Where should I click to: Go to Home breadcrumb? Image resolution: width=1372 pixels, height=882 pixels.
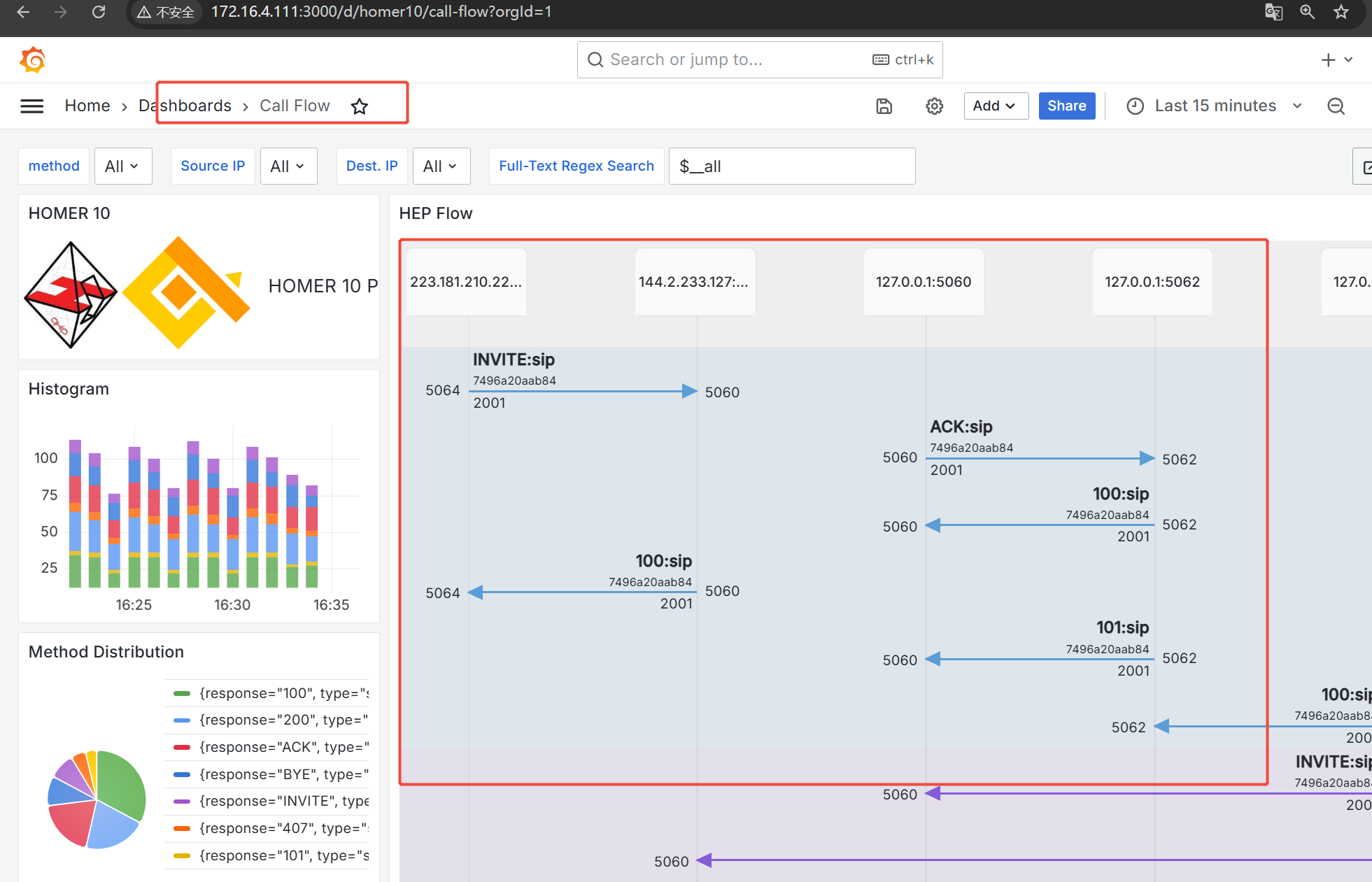point(87,106)
